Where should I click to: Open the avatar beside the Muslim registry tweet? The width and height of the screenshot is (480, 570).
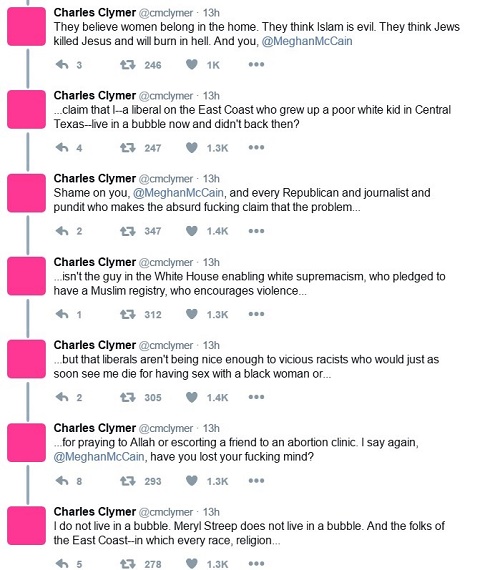27,276
